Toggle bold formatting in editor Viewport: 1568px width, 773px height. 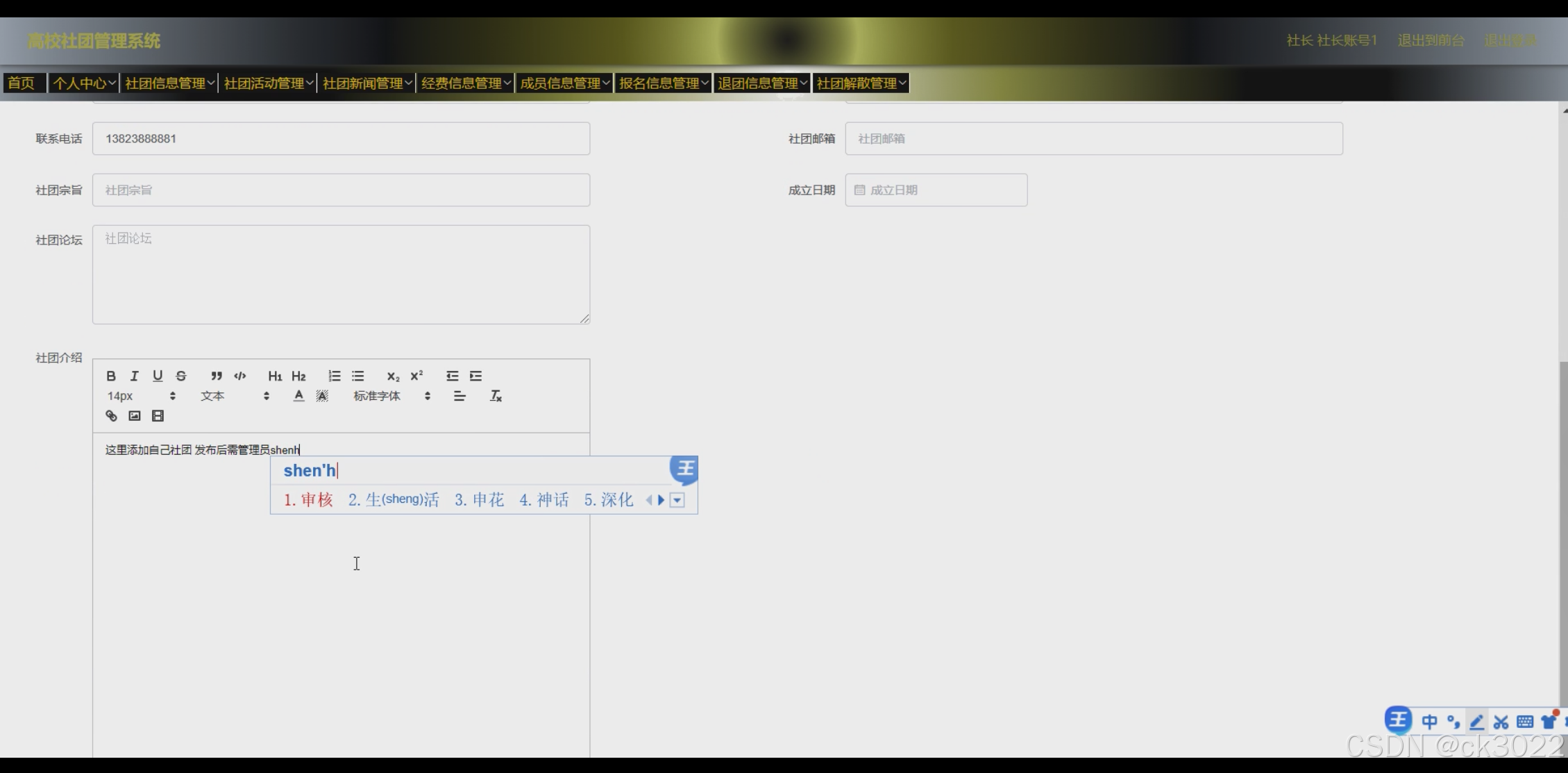click(111, 376)
